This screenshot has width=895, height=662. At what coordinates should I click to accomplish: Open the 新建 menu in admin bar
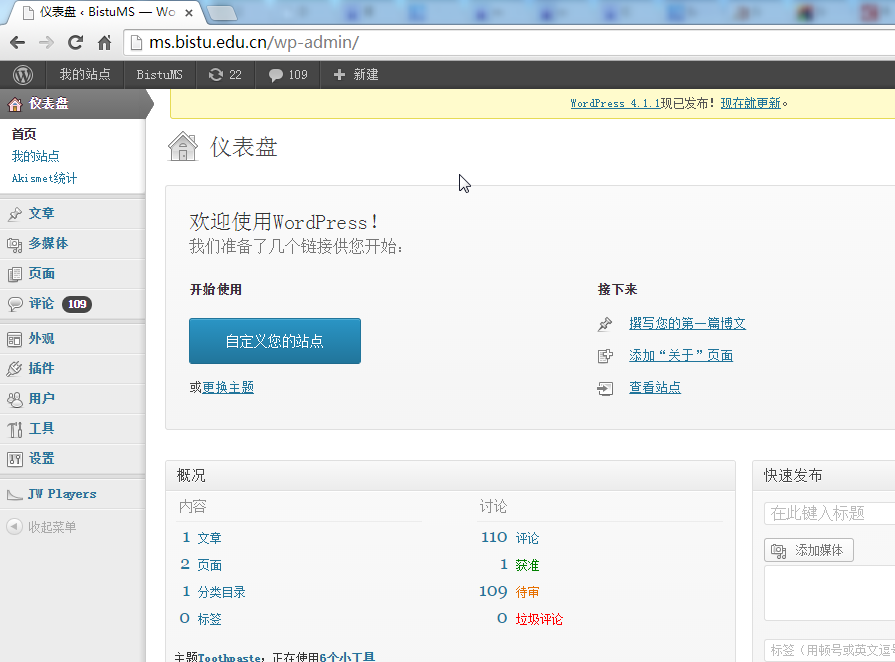[x=356, y=75]
